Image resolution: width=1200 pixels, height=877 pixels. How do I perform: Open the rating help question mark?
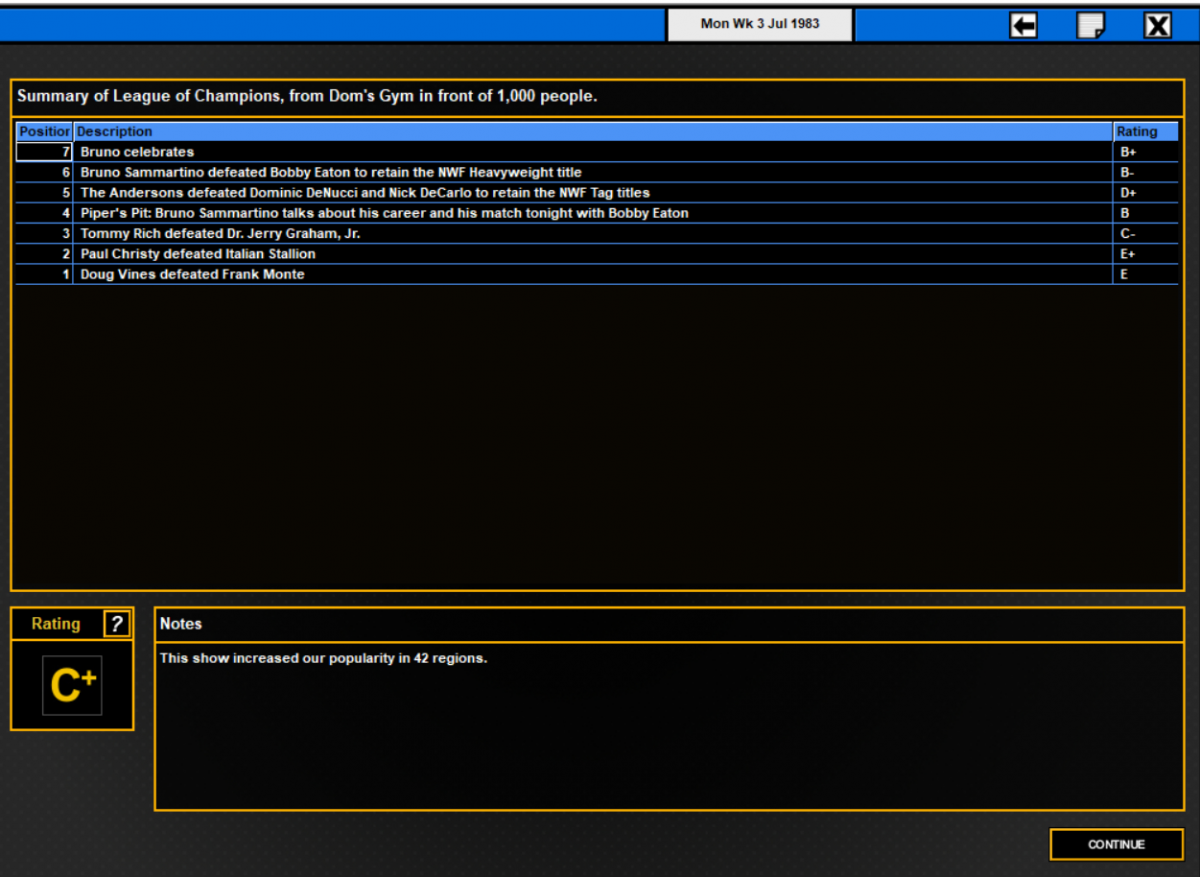coord(117,624)
